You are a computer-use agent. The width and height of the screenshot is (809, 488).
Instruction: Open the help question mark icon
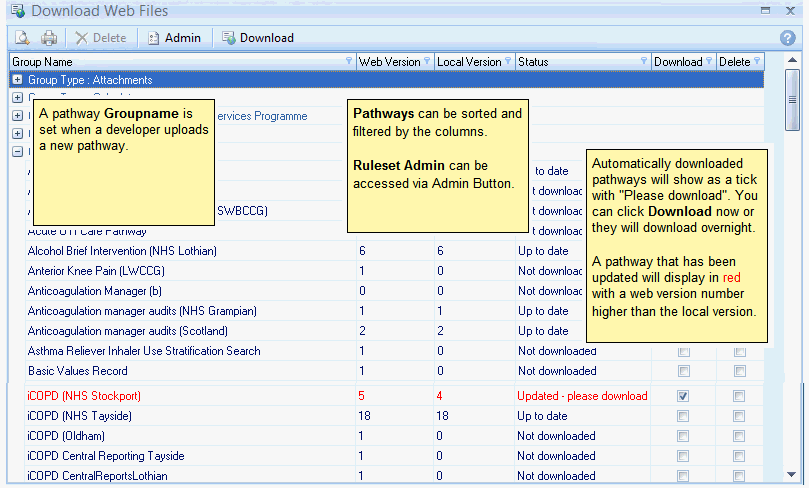pyautogui.click(x=787, y=38)
